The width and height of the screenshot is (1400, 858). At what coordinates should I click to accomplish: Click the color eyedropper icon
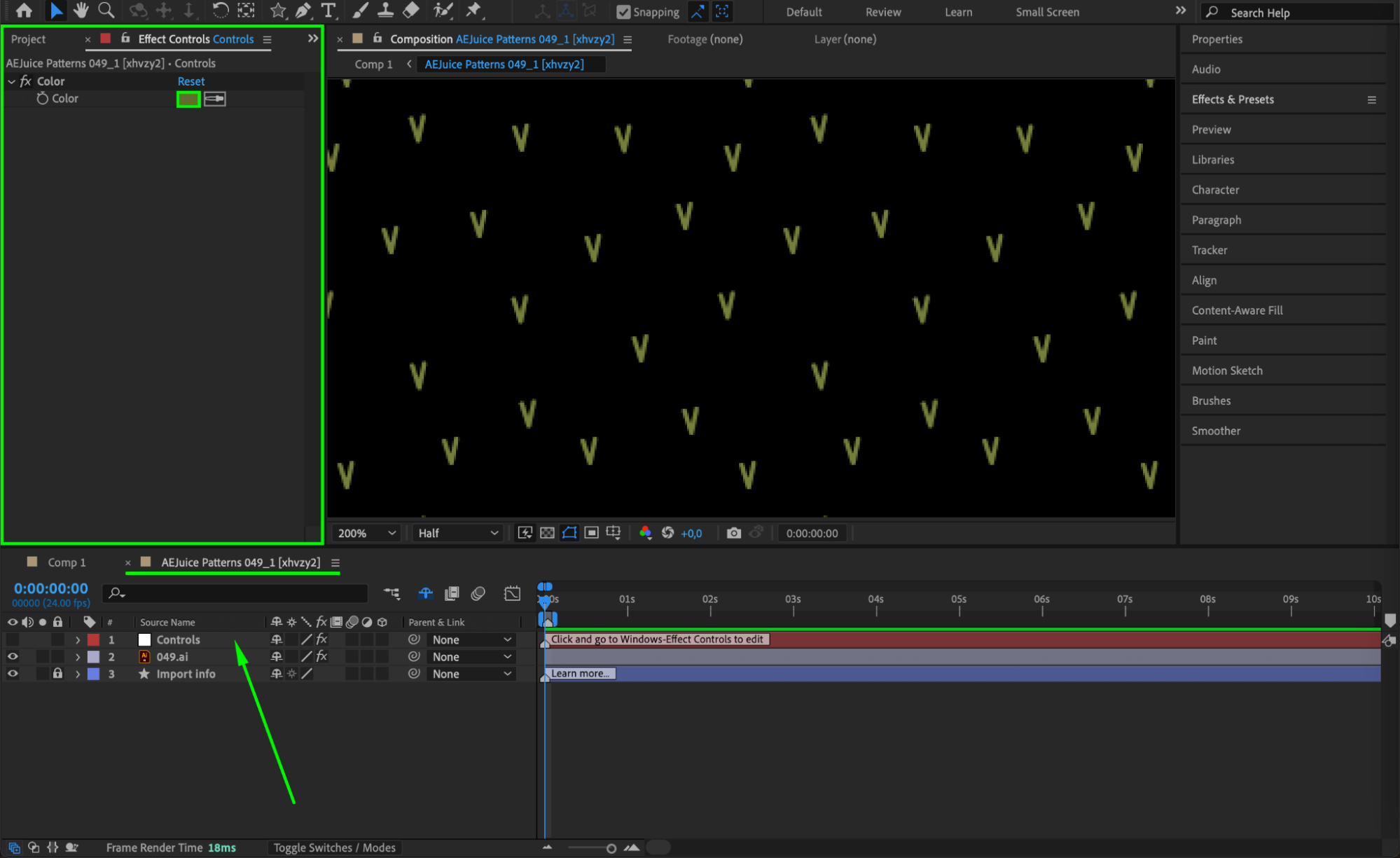pos(215,99)
